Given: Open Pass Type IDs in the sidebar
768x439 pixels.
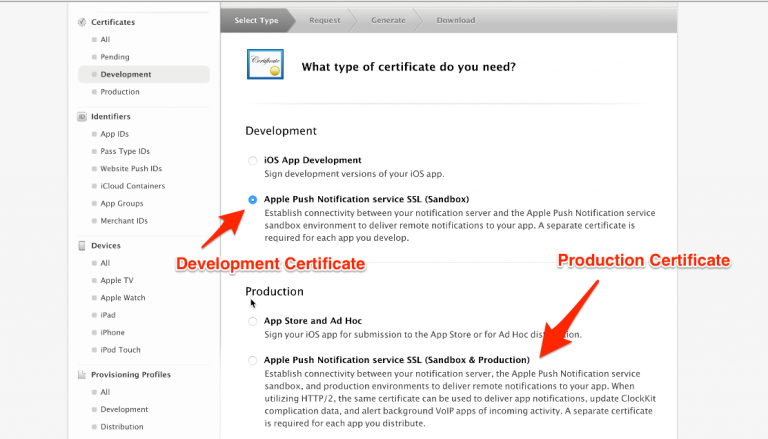Looking at the screenshot, I should click(125, 151).
